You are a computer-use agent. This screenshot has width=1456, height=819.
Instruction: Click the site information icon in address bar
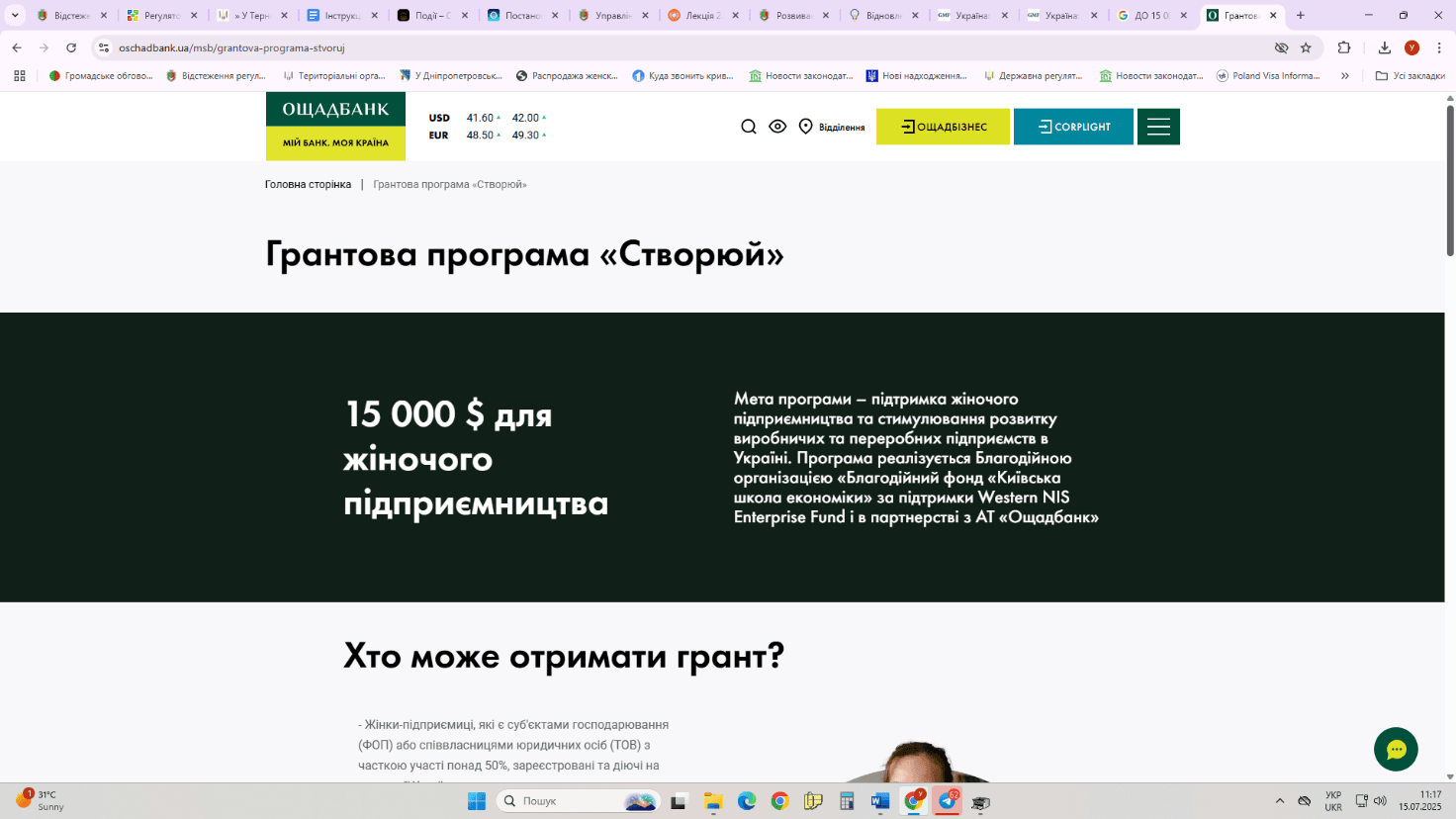(104, 47)
